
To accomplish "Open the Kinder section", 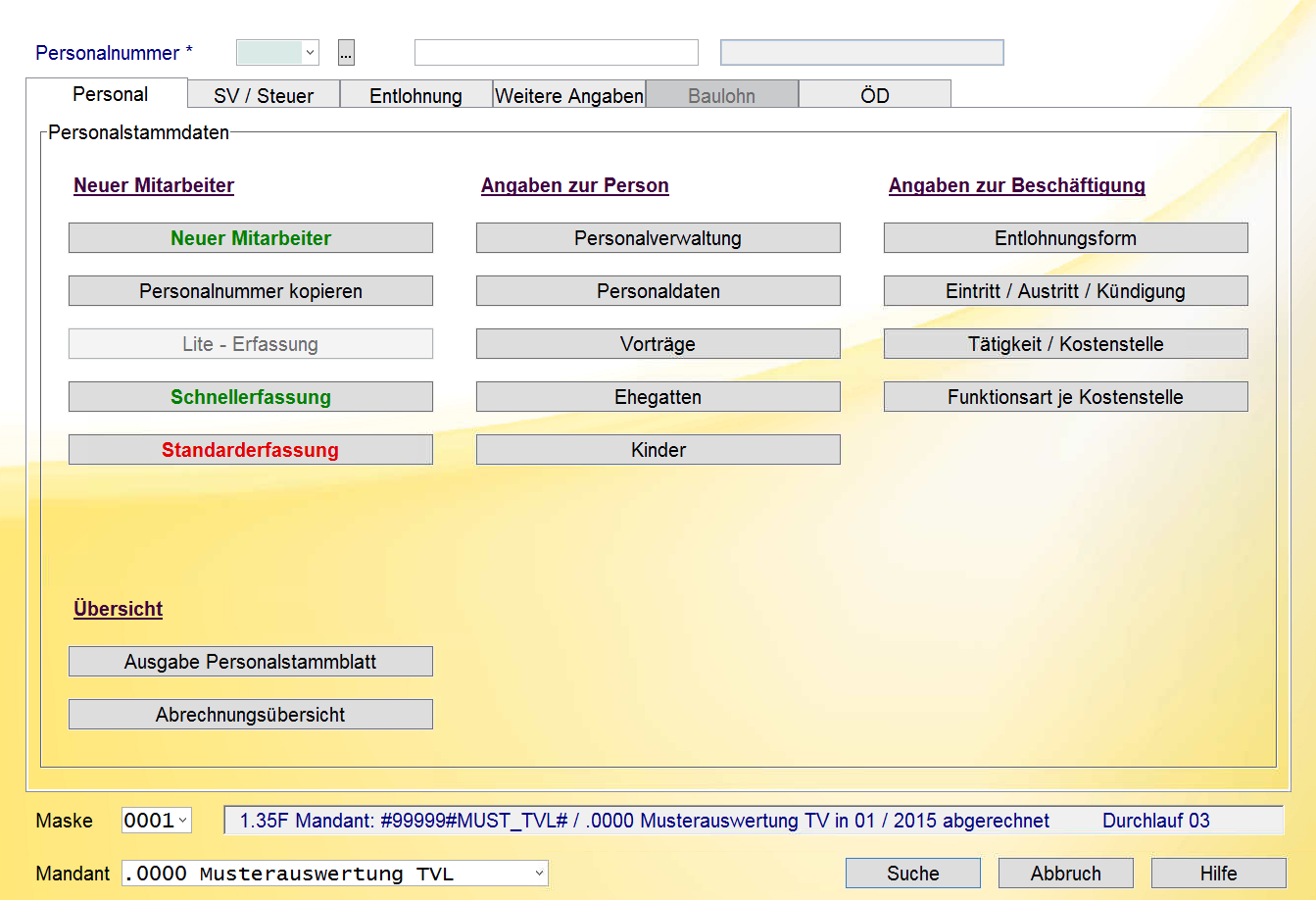I will tap(658, 450).
